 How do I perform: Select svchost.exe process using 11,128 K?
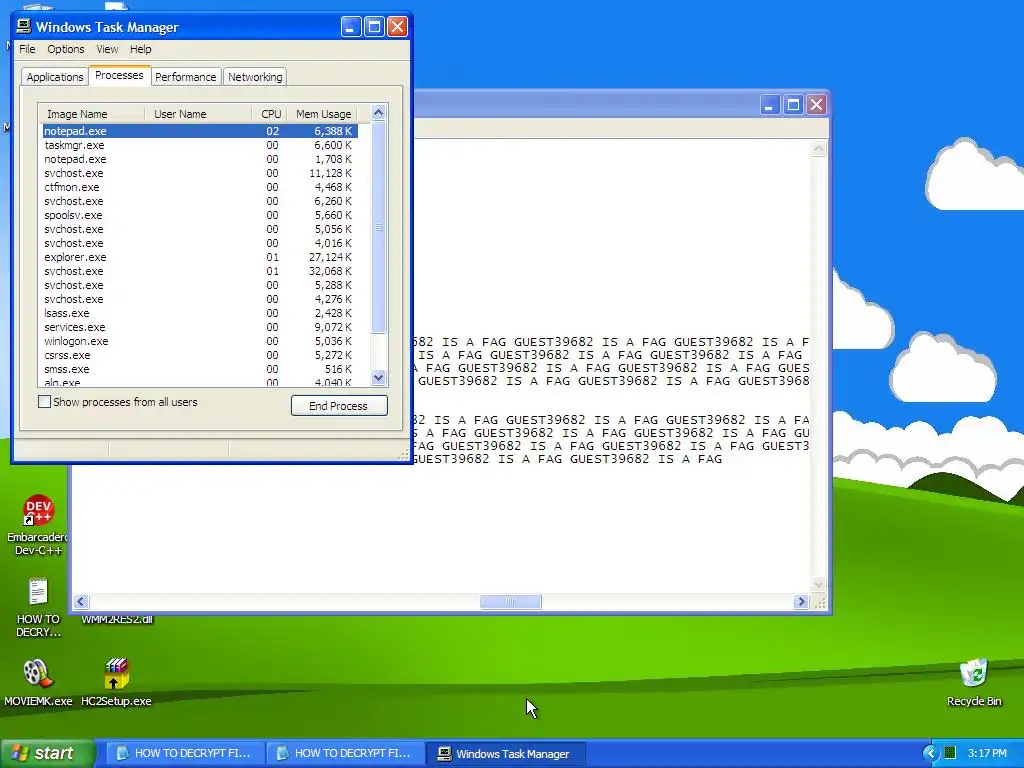(200, 173)
